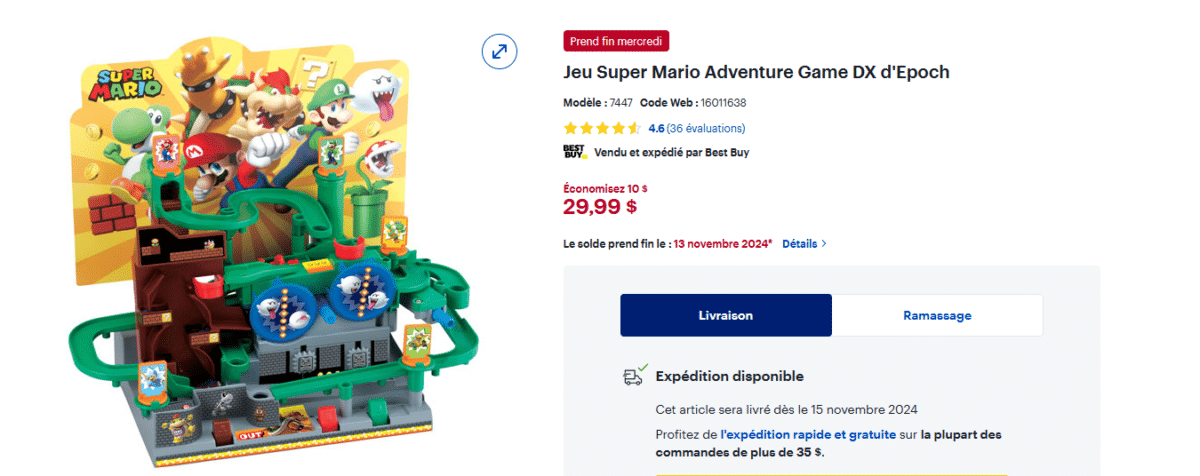1200x476 pixels.
Task: Select the Livraison tab
Action: 726,315
